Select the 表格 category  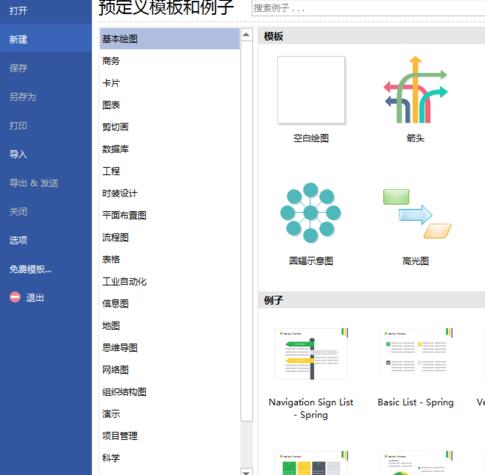(170, 259)
